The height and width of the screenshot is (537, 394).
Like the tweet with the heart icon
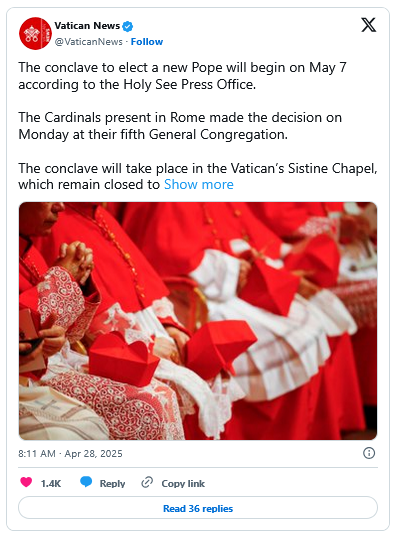pyautogui.click(x=26, y=482)
